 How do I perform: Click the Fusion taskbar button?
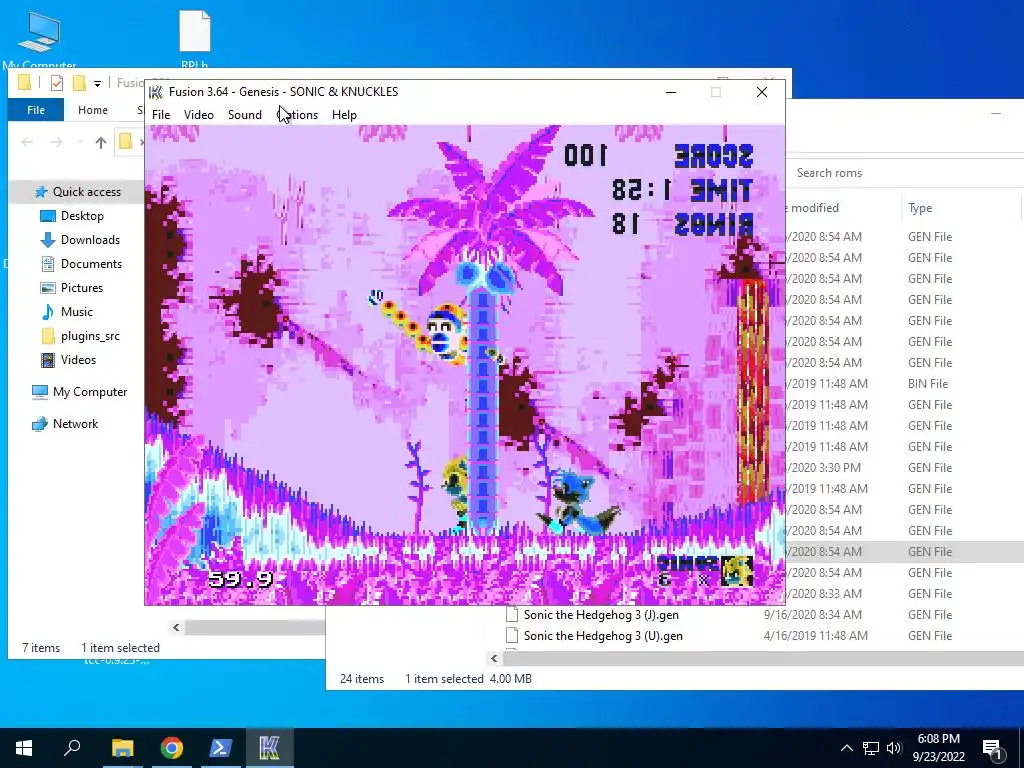coord(269,748)
